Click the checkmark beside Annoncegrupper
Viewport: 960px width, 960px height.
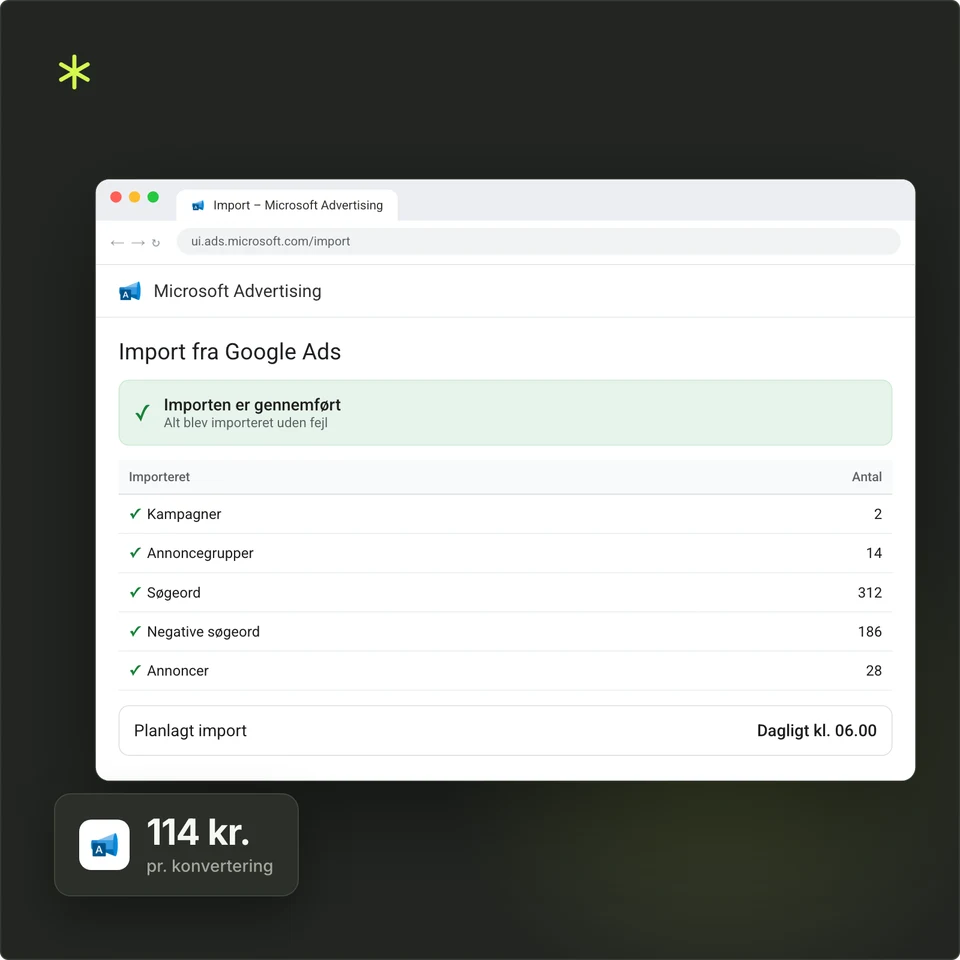coord(135,552)
